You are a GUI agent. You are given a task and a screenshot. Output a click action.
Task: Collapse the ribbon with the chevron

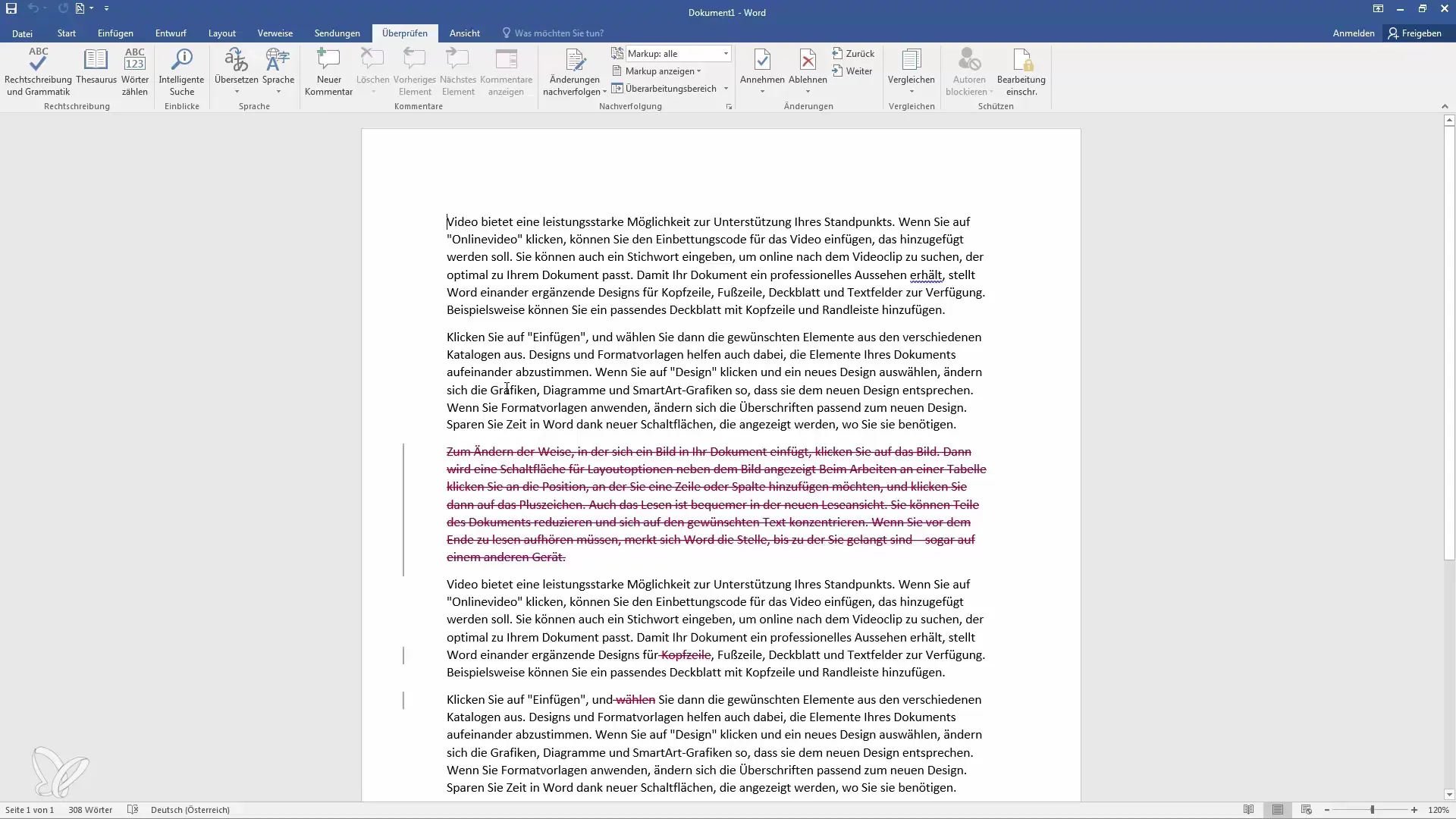tap(1445, 106)
